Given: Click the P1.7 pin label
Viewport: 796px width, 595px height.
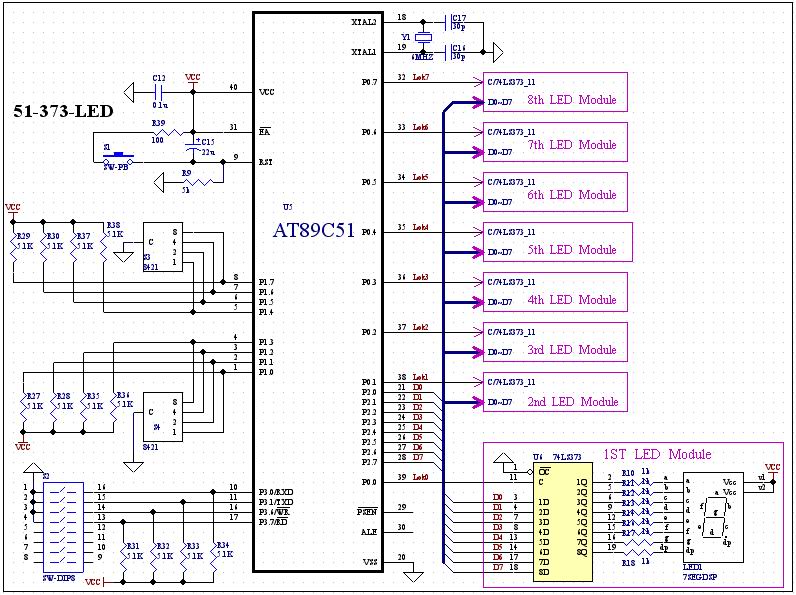Looking at the screenshot, I should point(266,282).
